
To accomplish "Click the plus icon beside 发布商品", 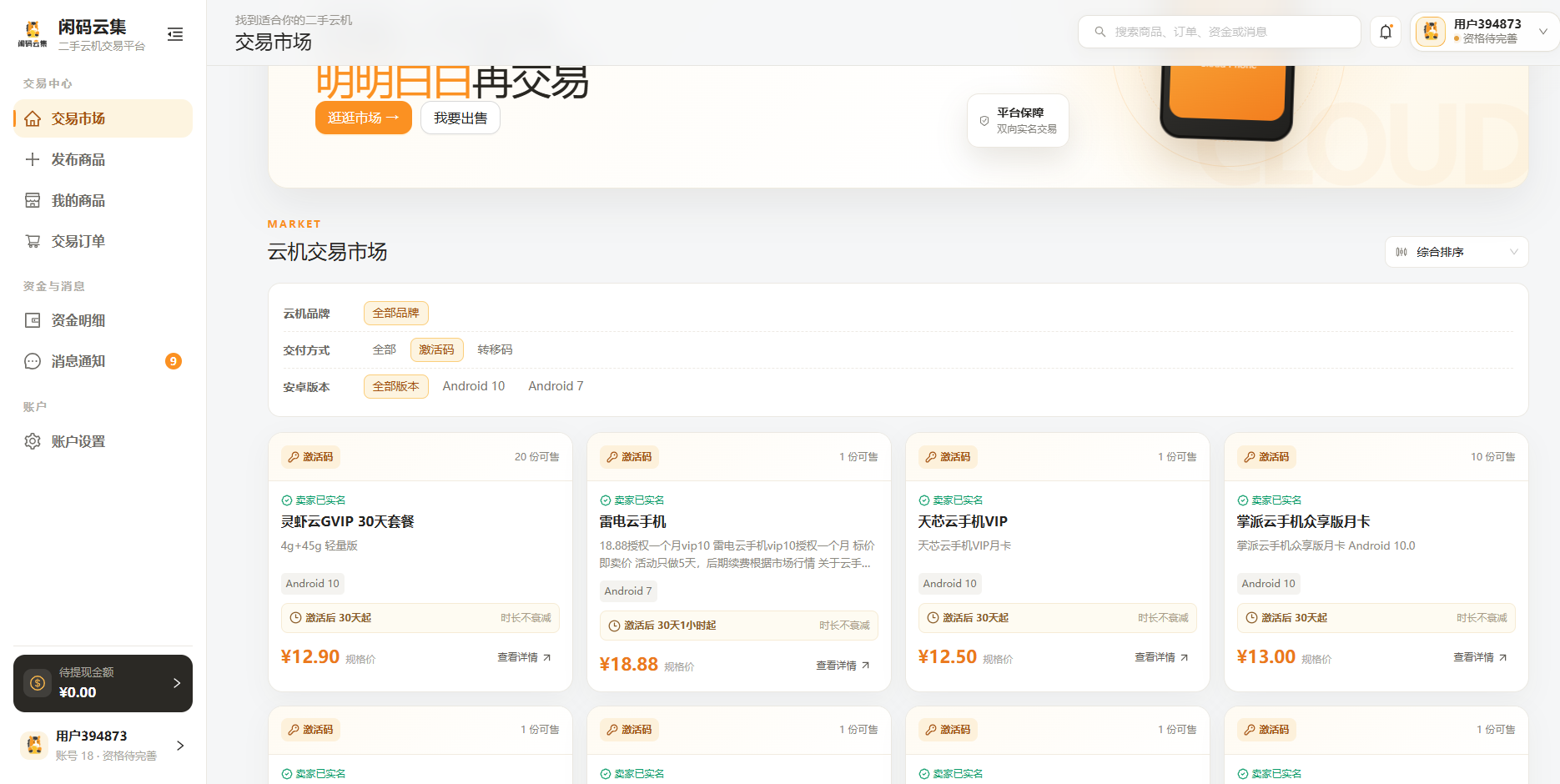I will point(33,159).
